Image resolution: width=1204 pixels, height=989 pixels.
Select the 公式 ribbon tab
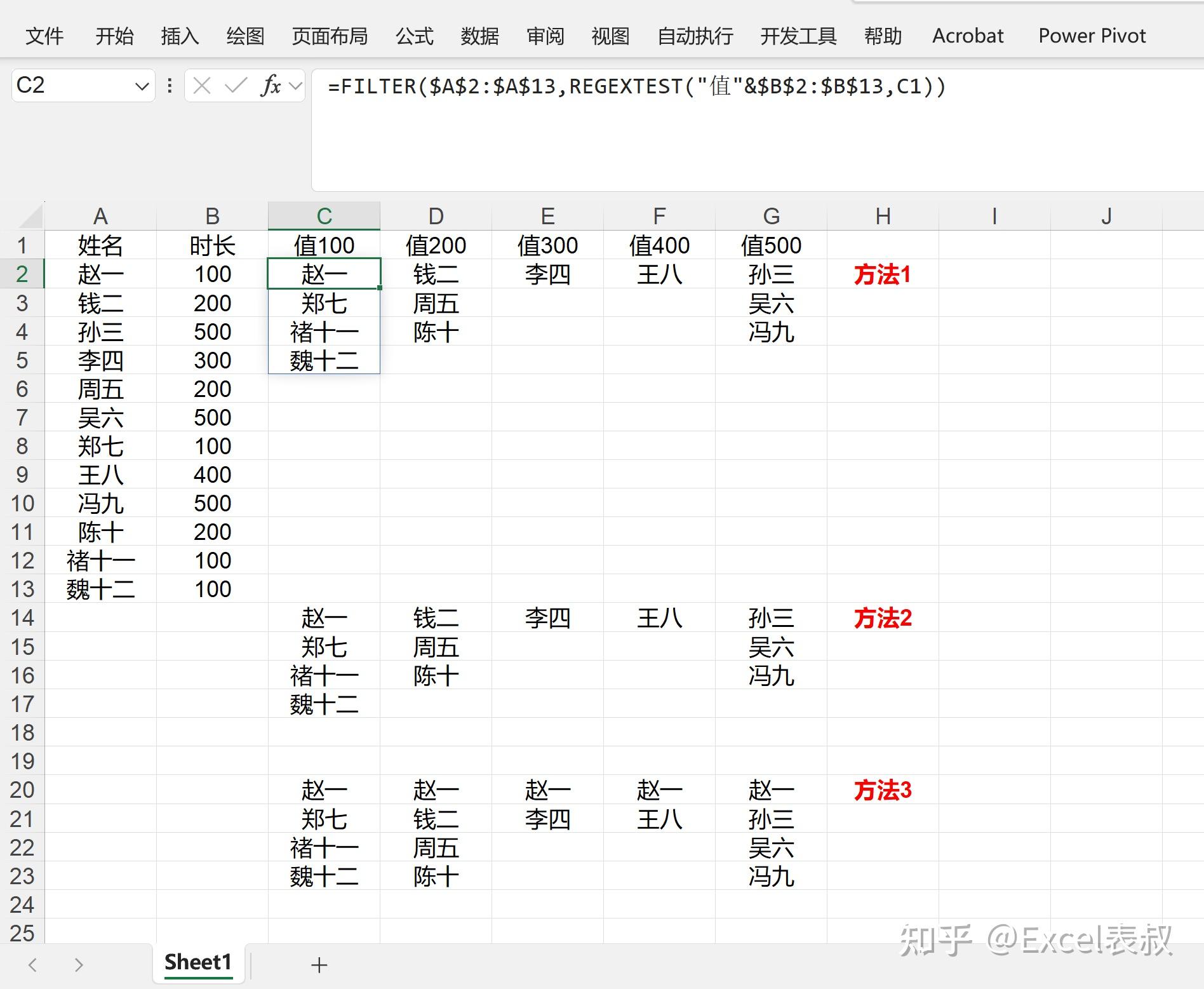pos(415,36)
